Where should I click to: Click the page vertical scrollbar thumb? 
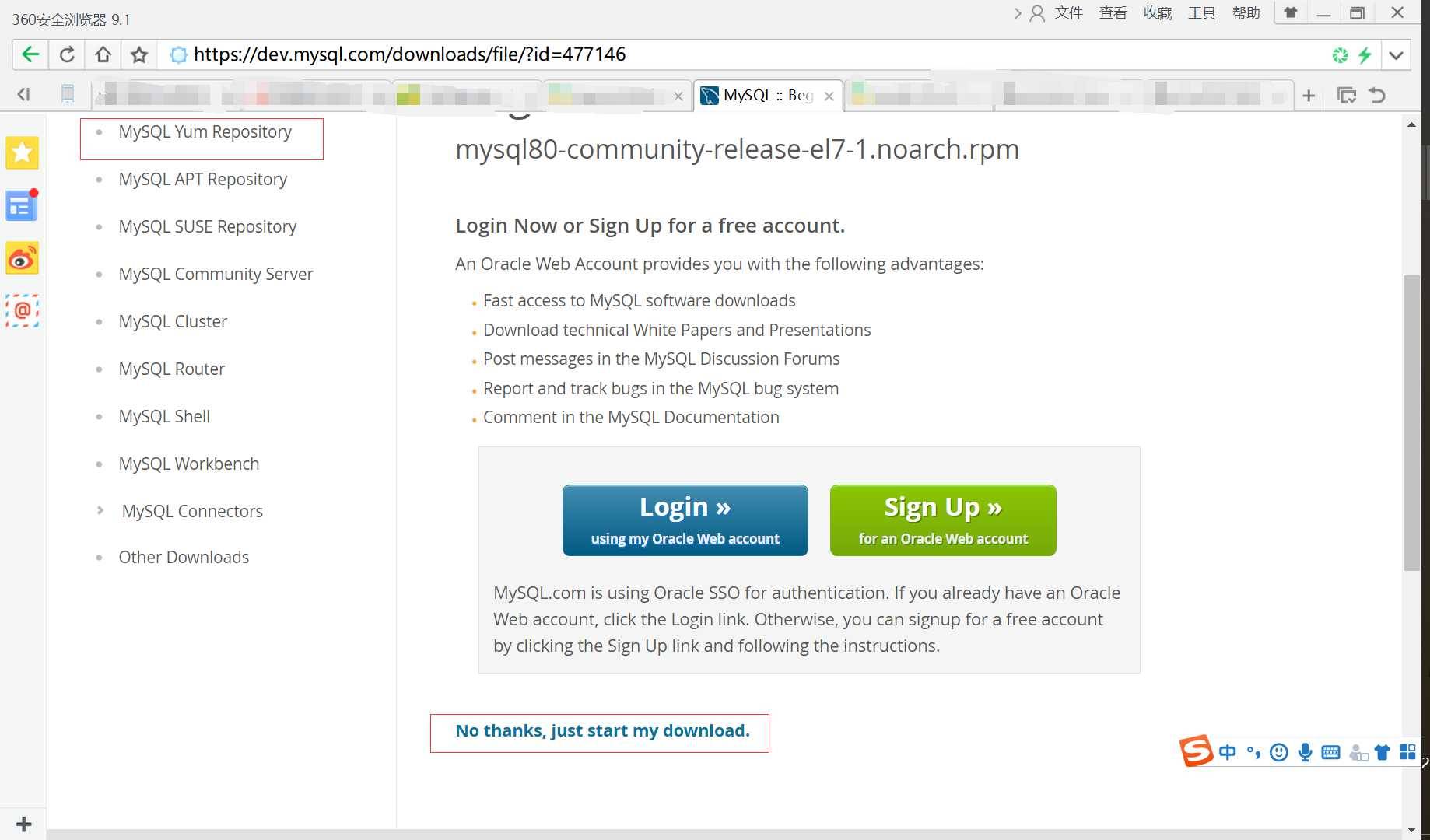pos(1411,423)
